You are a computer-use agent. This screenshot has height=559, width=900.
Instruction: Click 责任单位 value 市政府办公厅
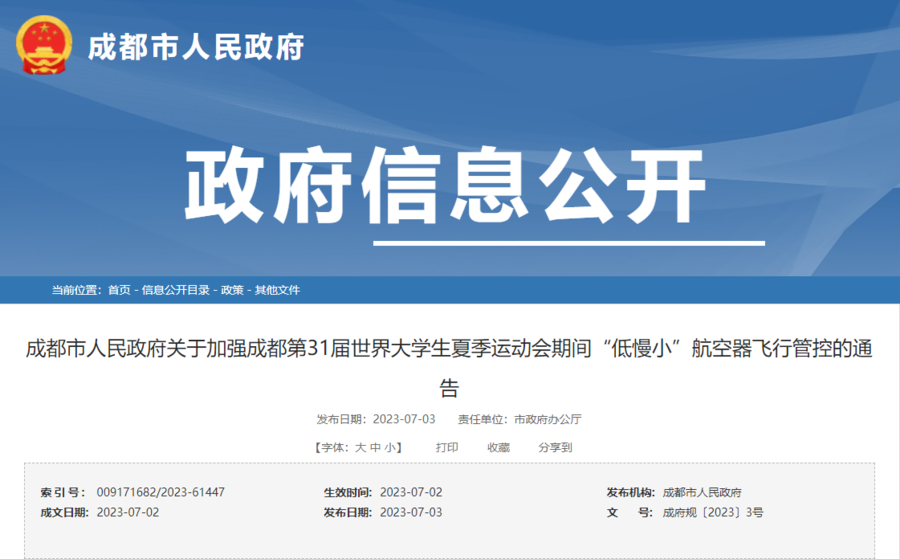click(x=547, y=419)
